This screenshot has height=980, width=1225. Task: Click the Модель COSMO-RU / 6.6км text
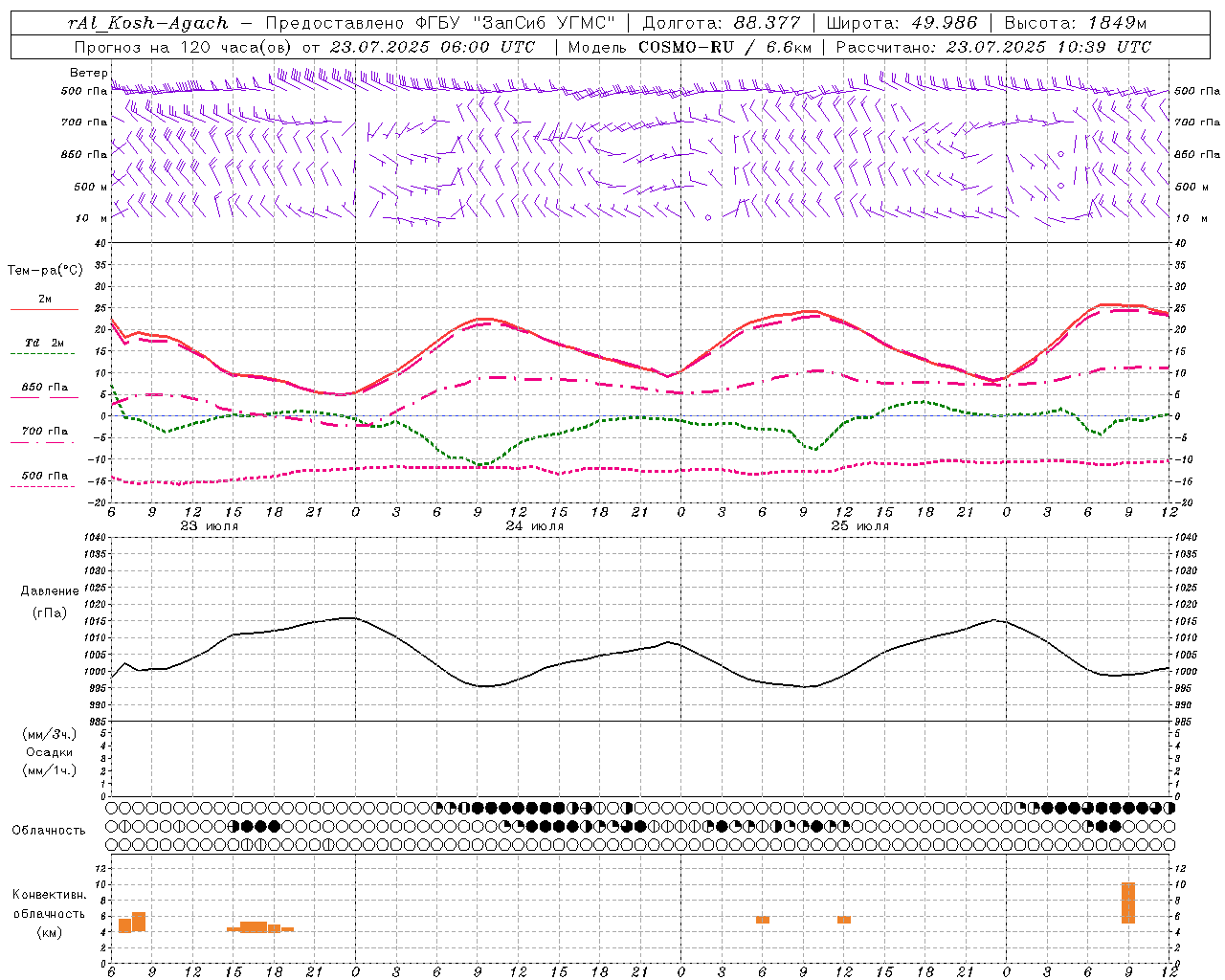coord(689,47)
